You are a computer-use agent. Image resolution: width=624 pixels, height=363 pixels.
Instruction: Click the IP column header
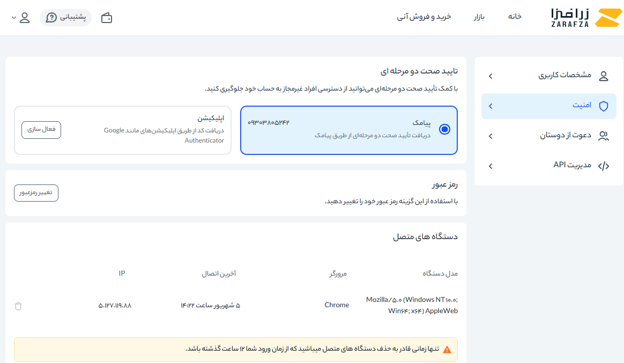tap(122, 273)
